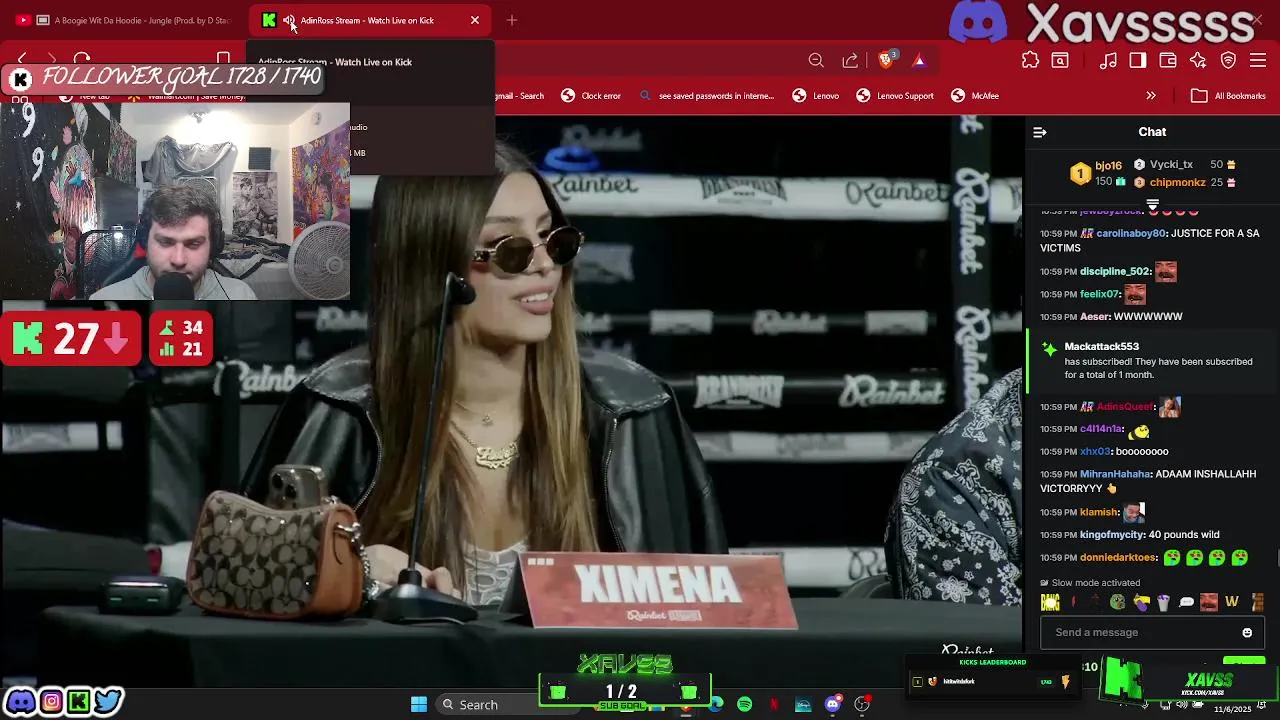Open Brave Wallet icon
Viewport: 1280px width, 720px height.
click(1168, 61)
